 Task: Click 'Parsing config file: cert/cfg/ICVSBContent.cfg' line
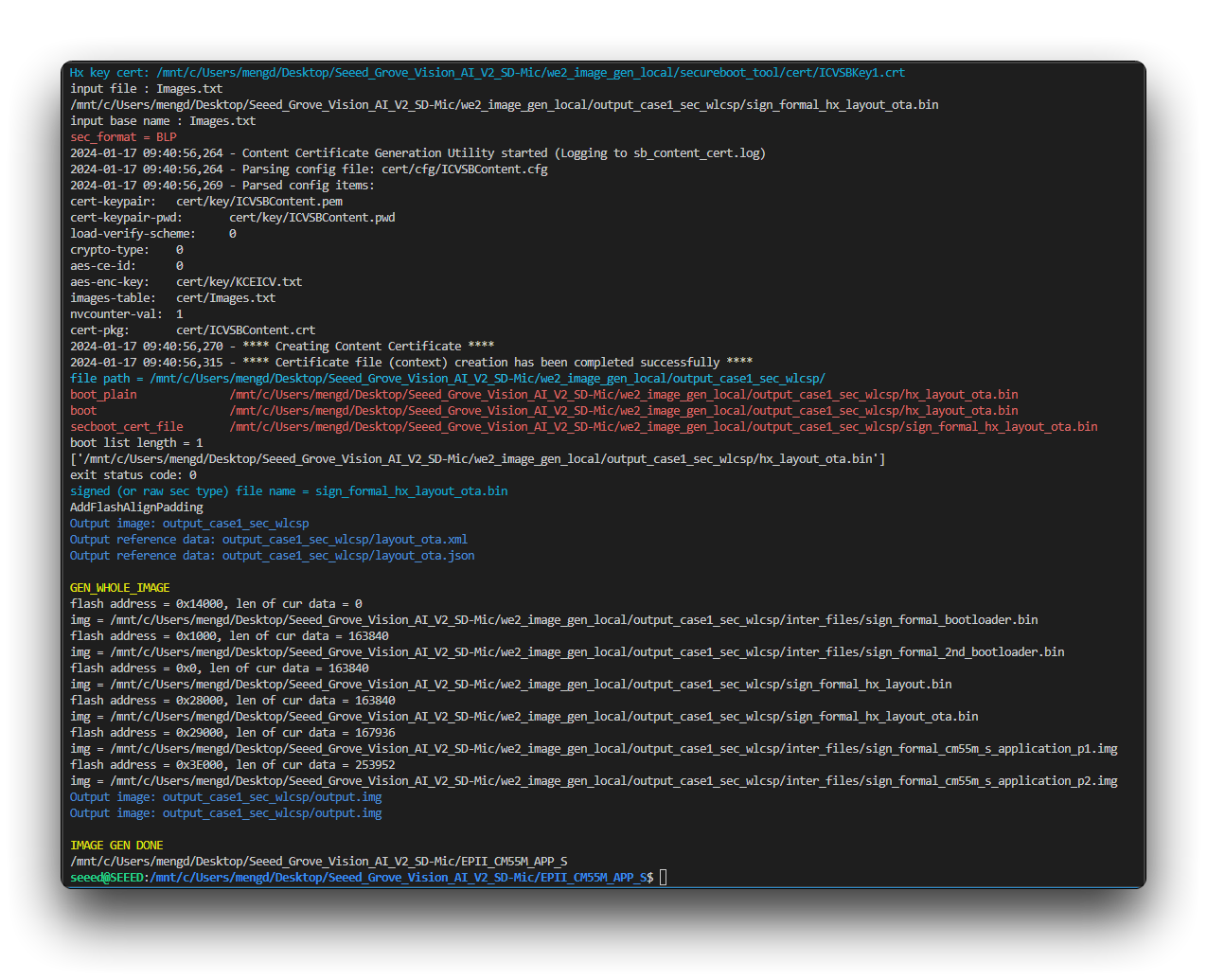(x=309, y=169)
